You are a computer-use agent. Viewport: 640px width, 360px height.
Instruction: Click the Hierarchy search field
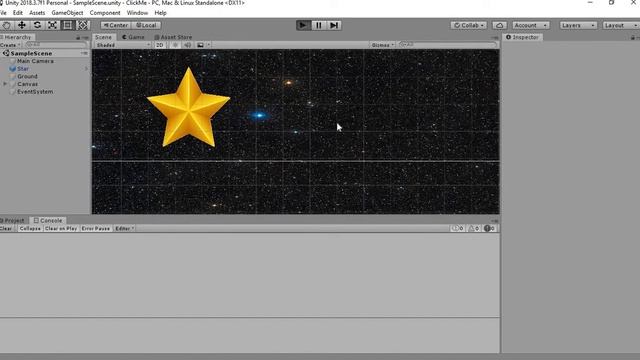56,45
